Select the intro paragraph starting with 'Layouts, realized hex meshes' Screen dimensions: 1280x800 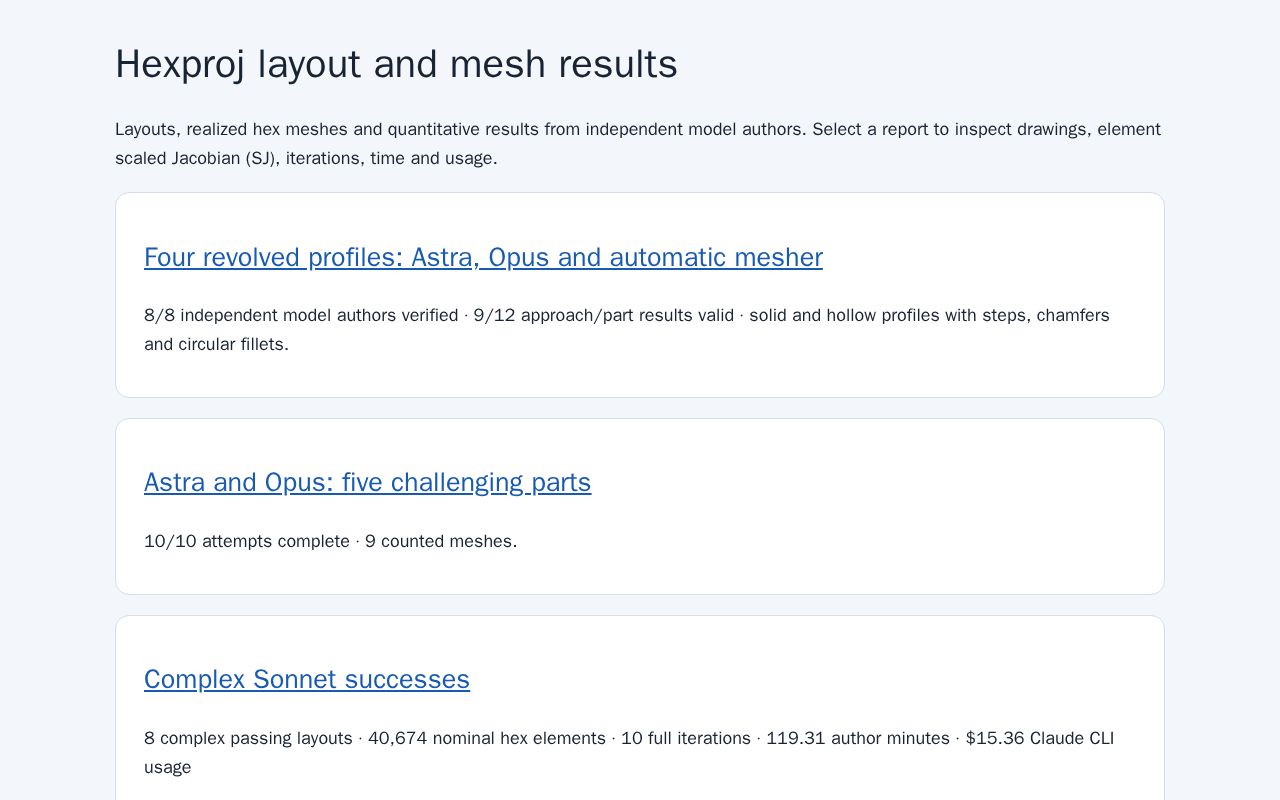click(638, 144)
